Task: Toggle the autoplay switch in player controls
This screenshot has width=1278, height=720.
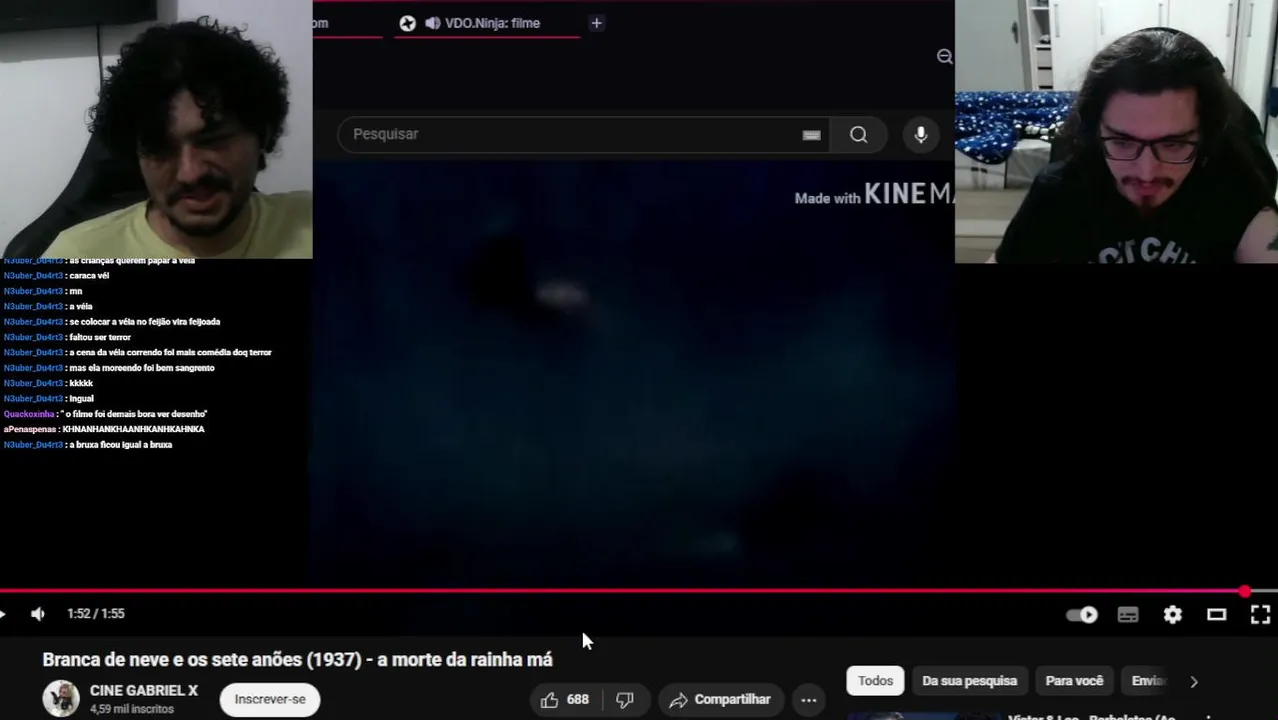Action: 1082,615
